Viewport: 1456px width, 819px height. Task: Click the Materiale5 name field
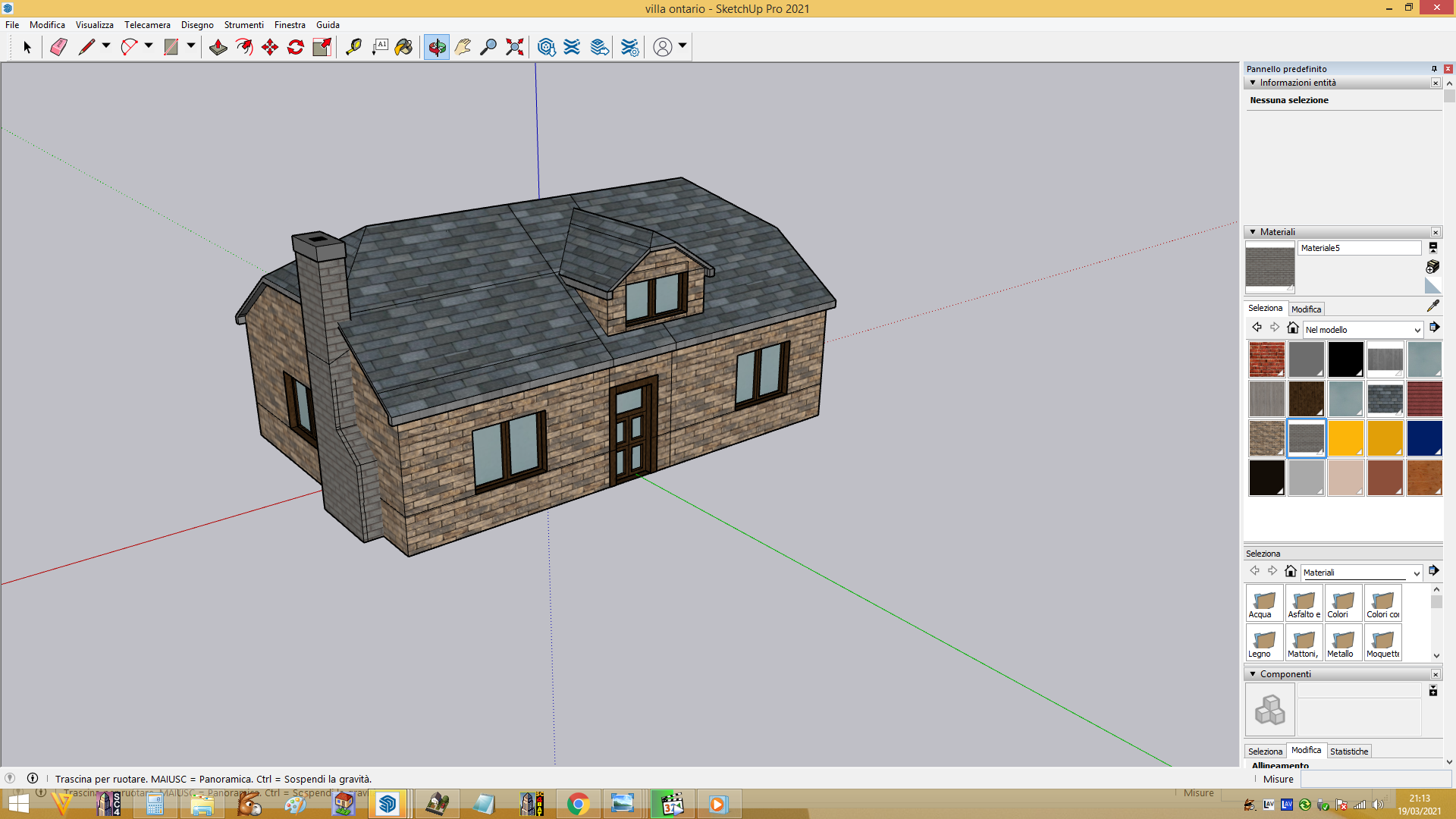tap(1360, 248)
